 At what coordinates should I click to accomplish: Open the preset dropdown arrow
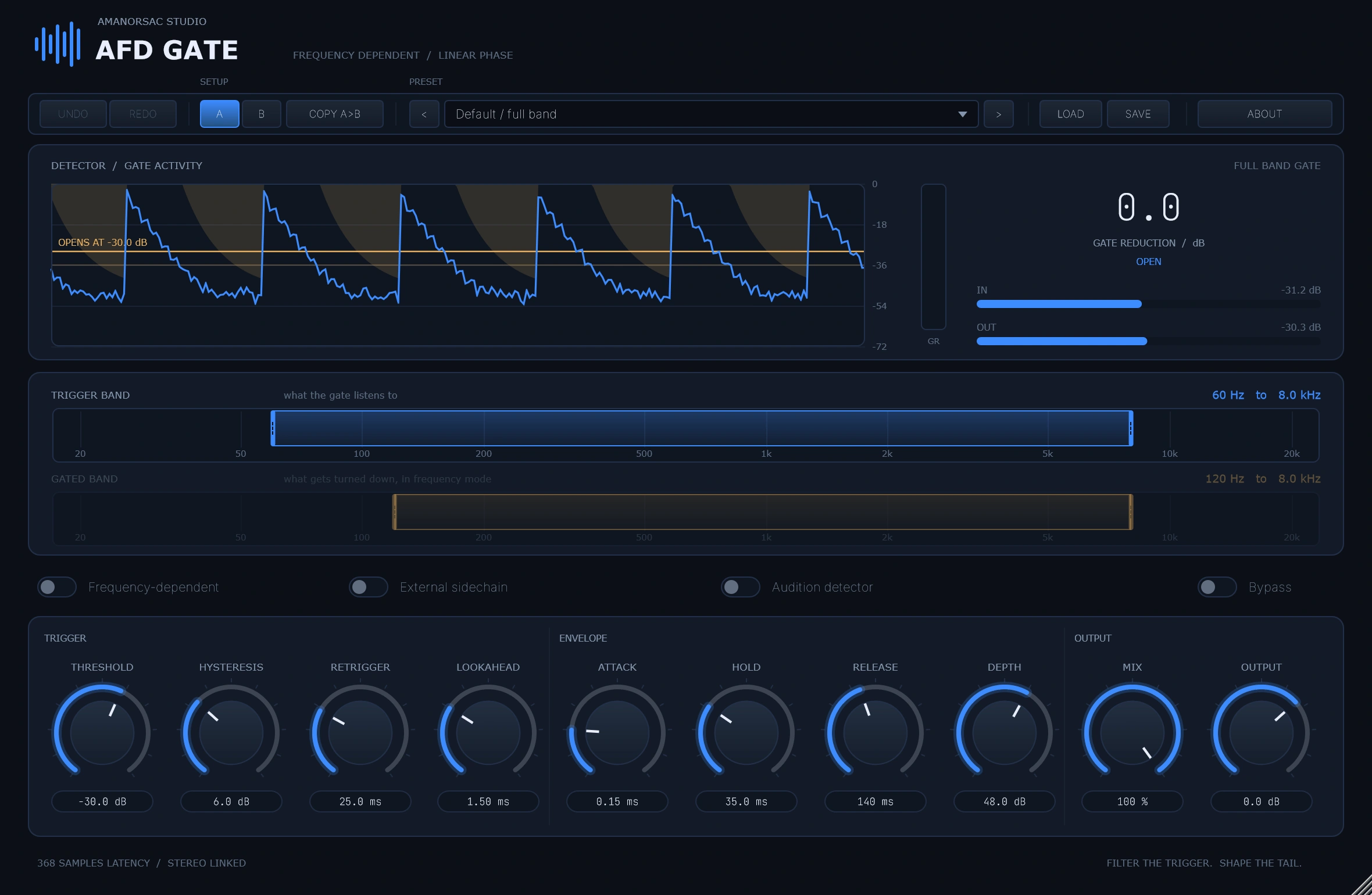click(963, 114)
